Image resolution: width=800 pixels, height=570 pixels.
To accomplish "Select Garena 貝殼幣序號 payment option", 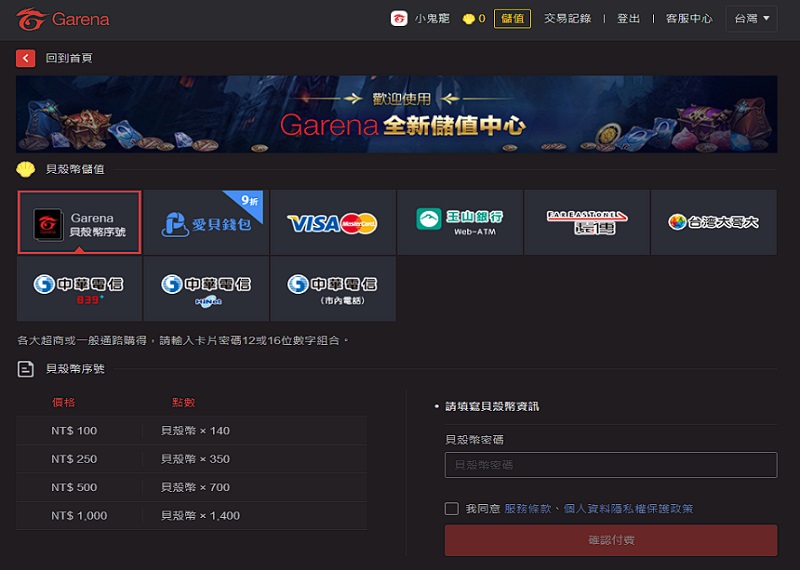I will click(79, 223).
